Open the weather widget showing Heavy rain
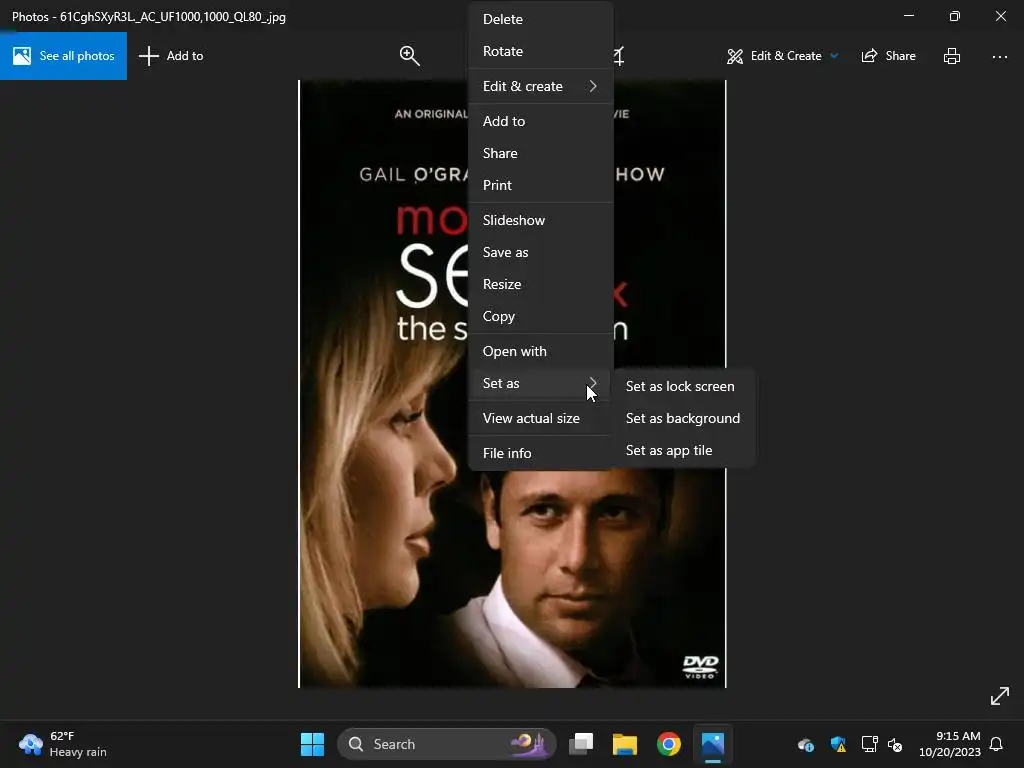The height and width of the screenshot is (768, 1024). (63, 744)
